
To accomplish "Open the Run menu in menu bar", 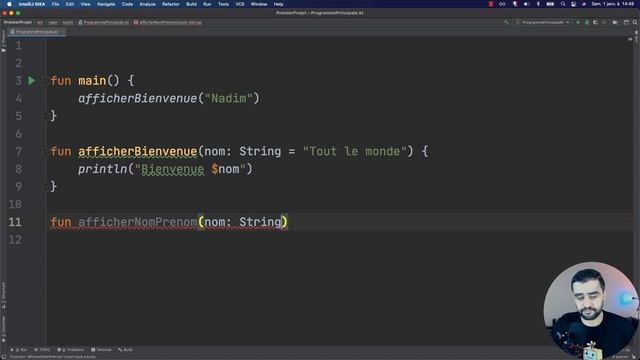I will point(207,4).
